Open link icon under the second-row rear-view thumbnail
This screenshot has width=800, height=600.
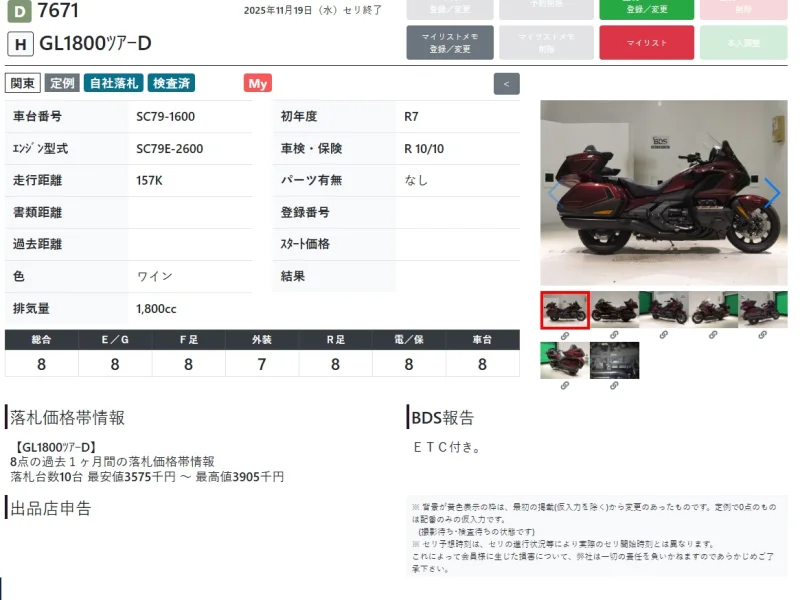(x=565, y=385)
